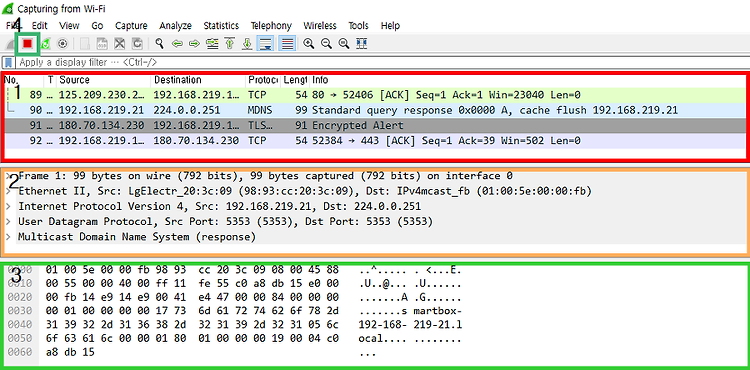Select packet 90 MDNS query response row
The height and width of the screenshot is (370, 750).
point(375,110)
